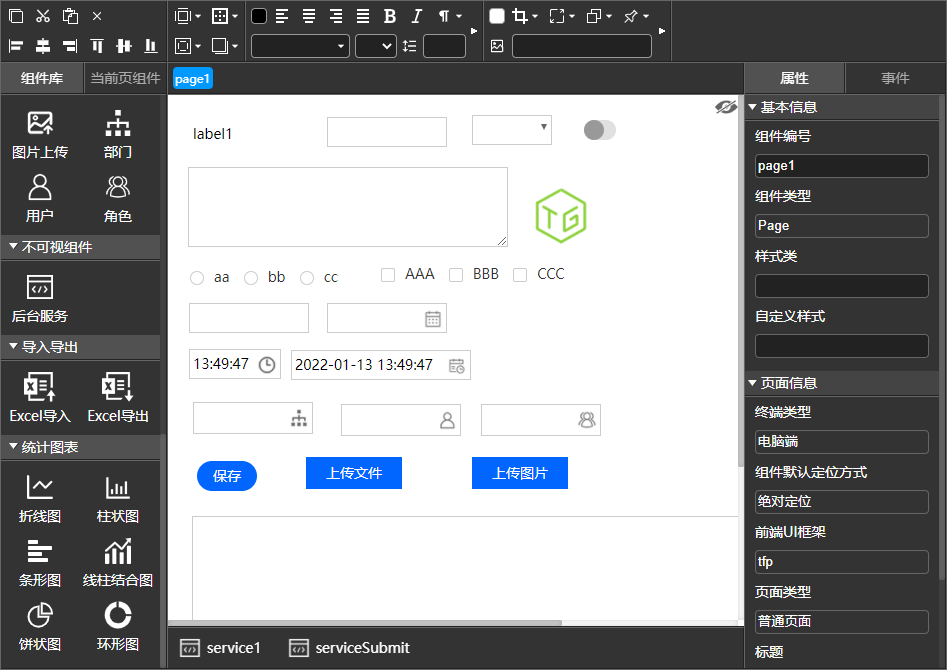
Task: Check the AAA checkbox
Action: (388, 275)
